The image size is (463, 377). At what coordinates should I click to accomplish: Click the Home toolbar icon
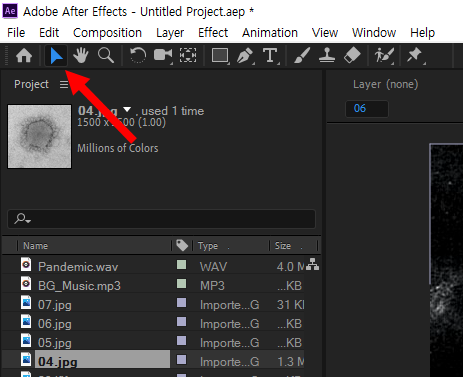tap(24, 56)
